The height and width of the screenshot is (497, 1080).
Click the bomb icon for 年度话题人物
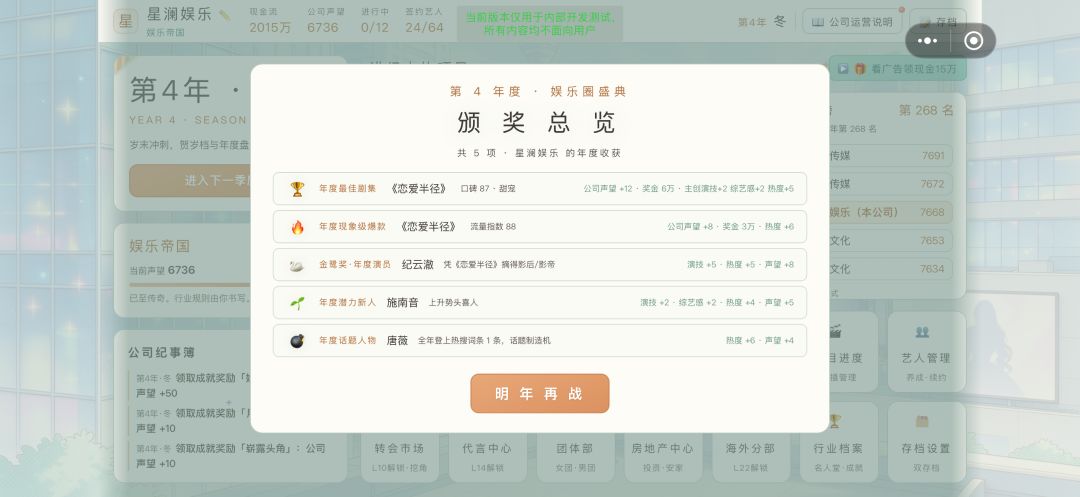[297, 340]
